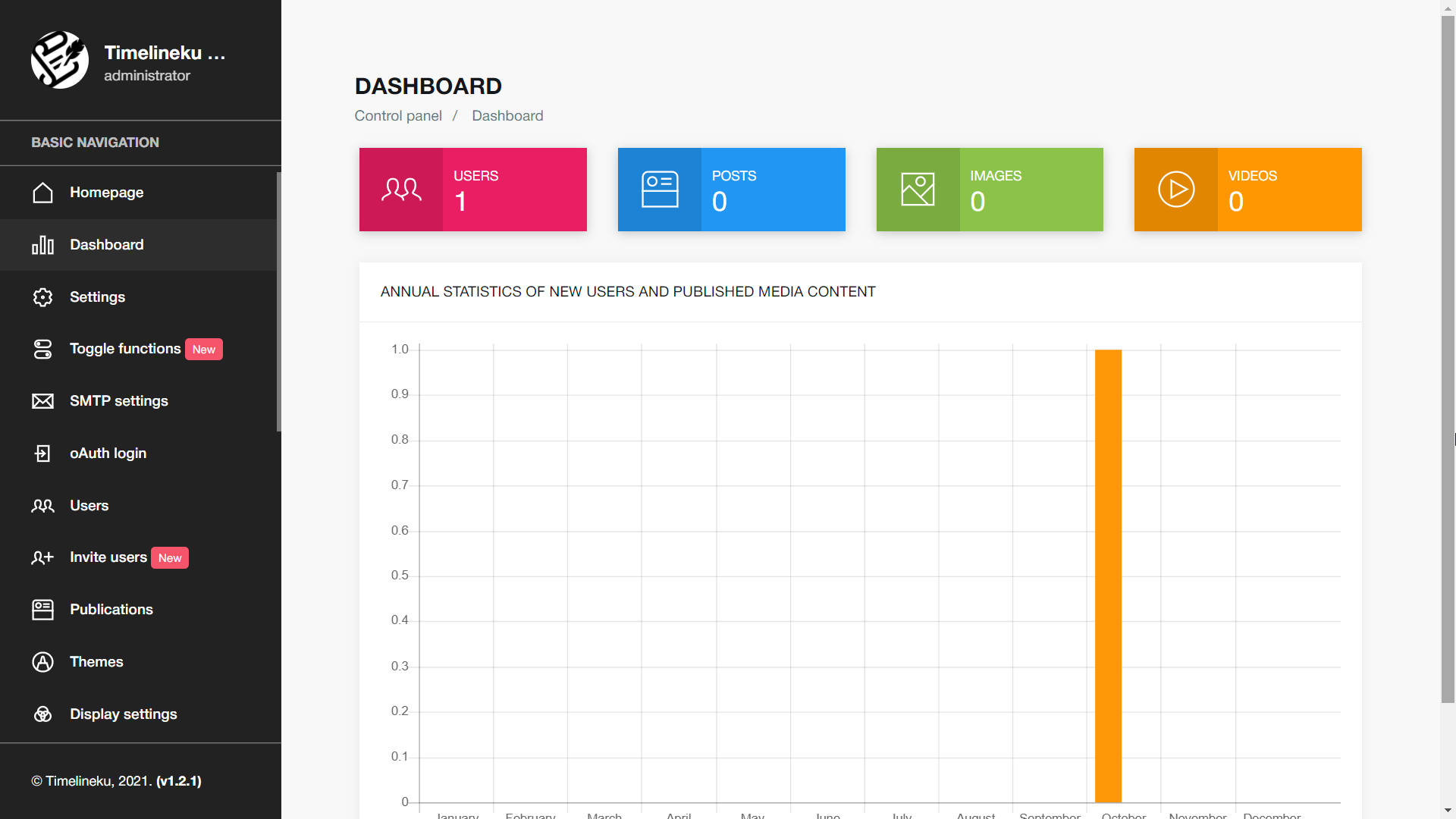The image size is (1456, 819).
Task: Open the pink Users stat card
Action: [x=473, y=190]
